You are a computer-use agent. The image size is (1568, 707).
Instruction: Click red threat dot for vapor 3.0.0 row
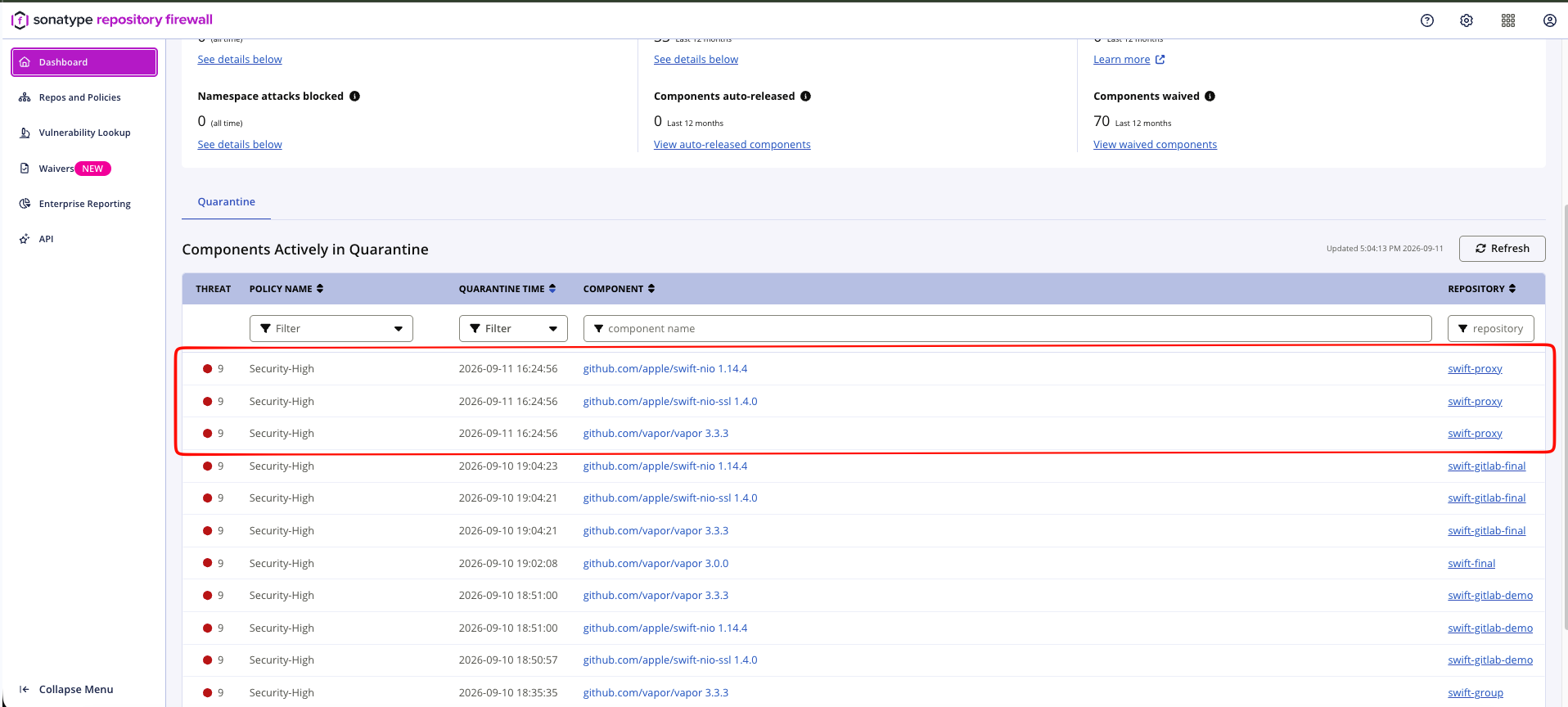pos(208,564)
